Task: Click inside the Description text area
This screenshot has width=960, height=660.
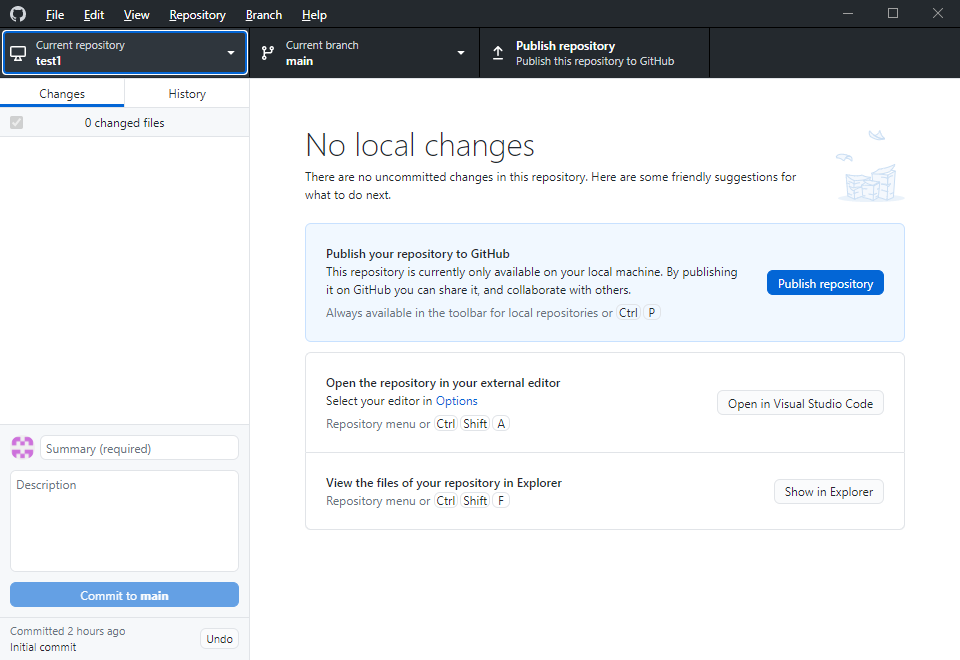Action: pos(124,520)
